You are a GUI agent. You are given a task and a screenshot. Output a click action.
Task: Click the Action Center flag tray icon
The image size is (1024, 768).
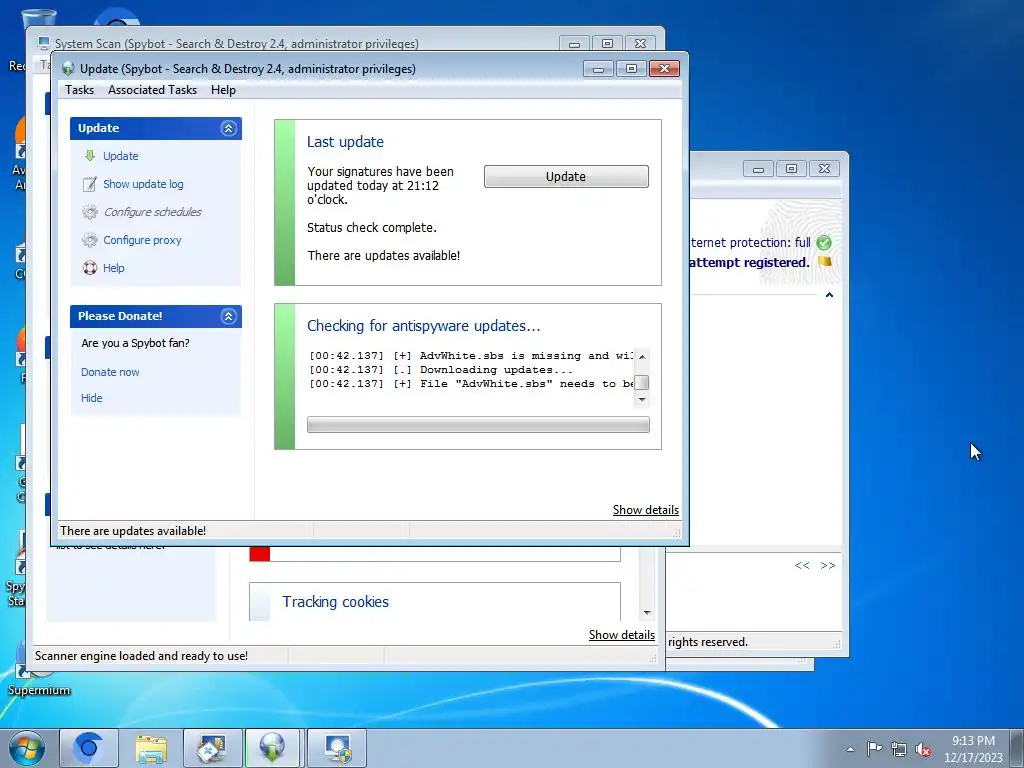pos(874,748)
